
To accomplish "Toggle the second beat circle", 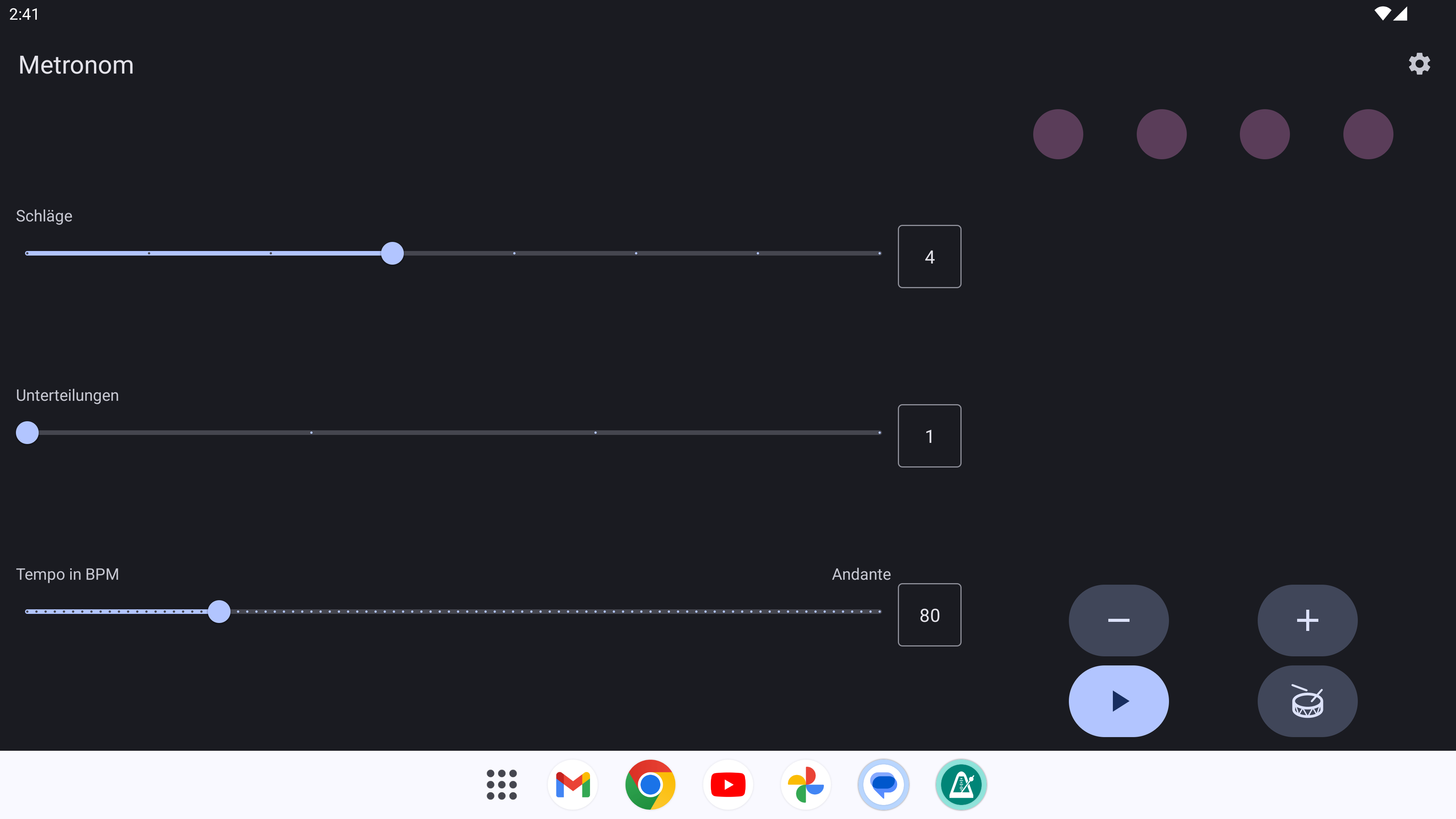I will [1161, 134].
